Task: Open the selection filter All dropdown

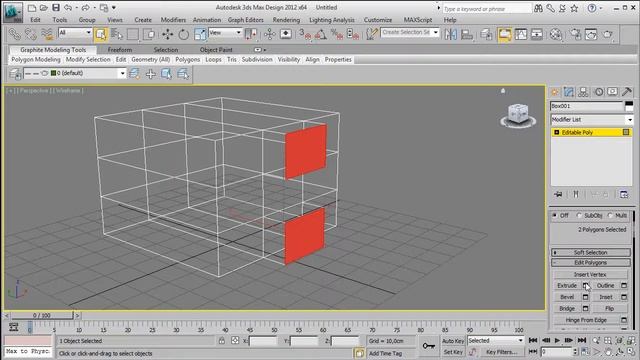Action: coord(75,32)
